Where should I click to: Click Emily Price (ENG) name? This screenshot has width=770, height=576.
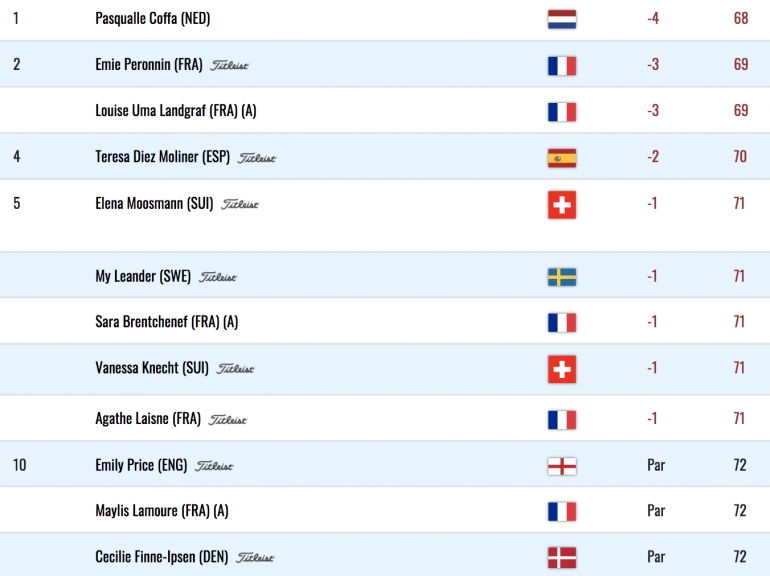[x=141, y=465]
